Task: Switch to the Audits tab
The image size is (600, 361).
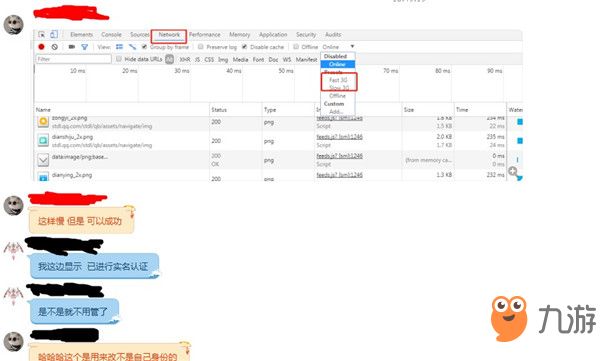Action: 333,34
